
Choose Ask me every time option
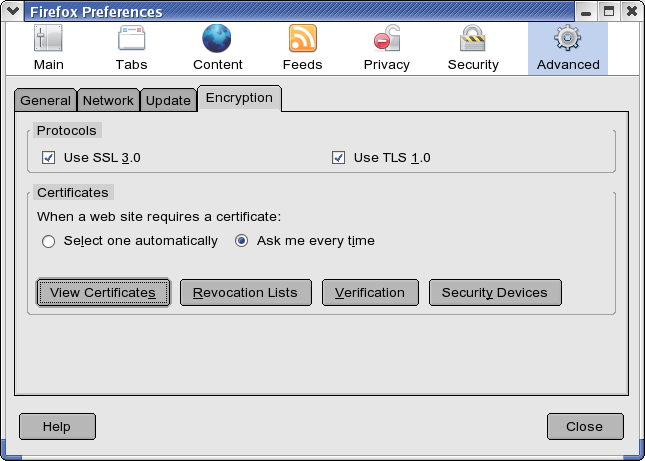coord(241,241)
